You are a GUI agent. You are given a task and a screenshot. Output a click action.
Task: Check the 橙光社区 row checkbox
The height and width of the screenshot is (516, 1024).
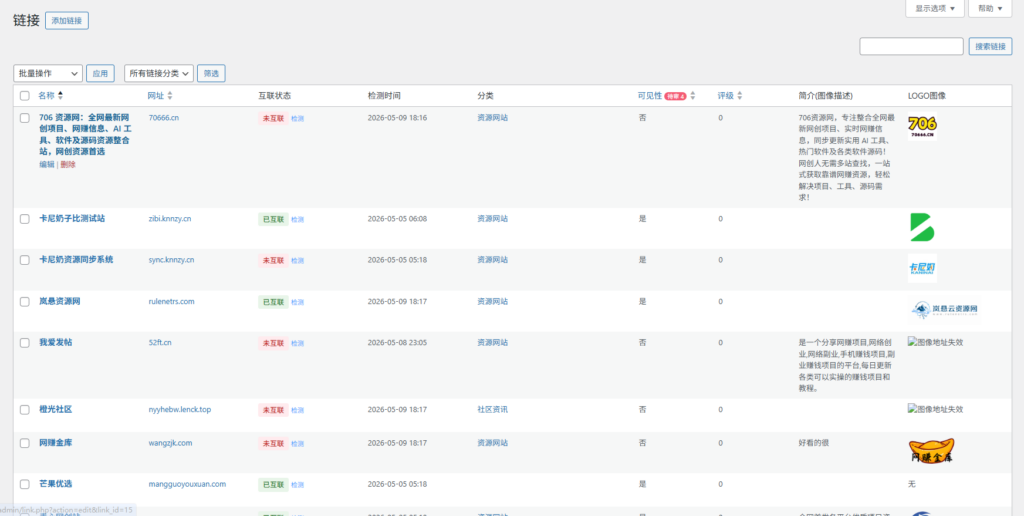point(25,410)
